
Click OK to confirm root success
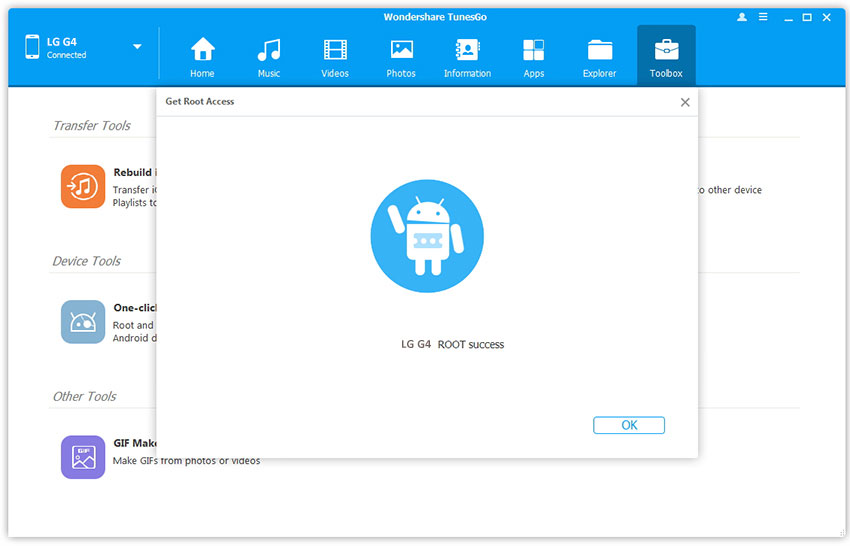tap(628, 425)
